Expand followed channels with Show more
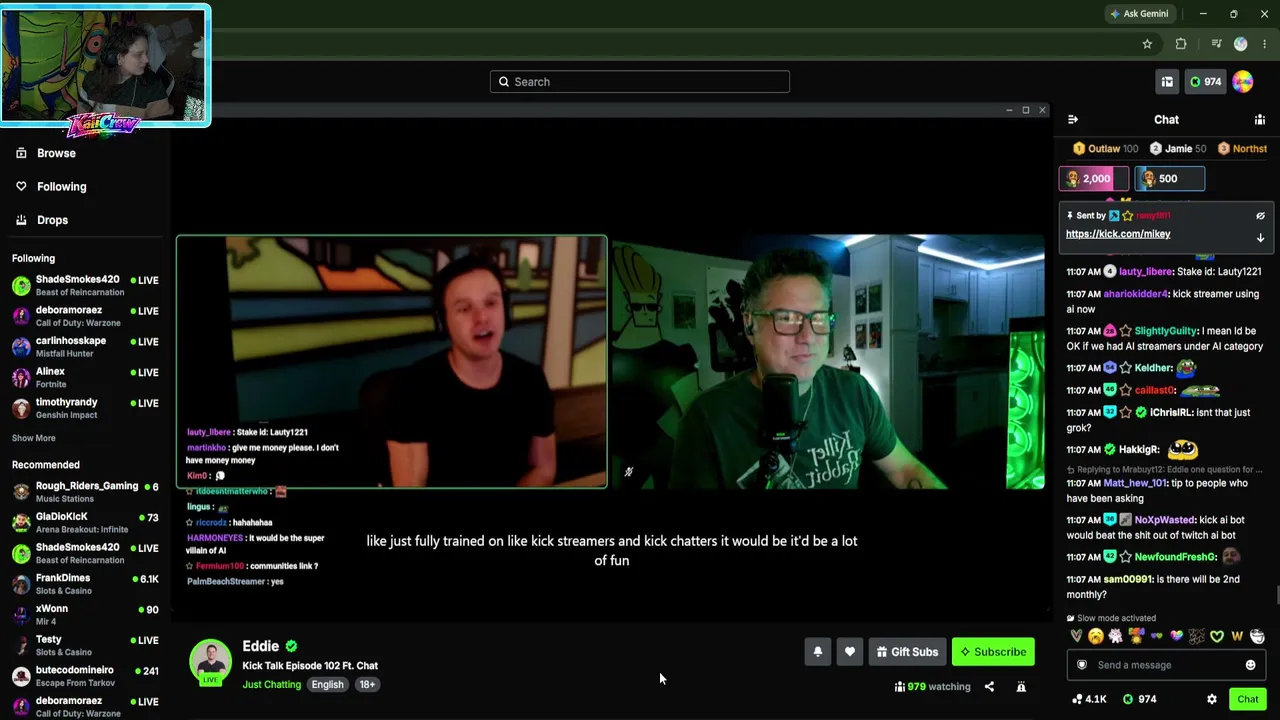The image size is (1280, 720). point(34,438)
